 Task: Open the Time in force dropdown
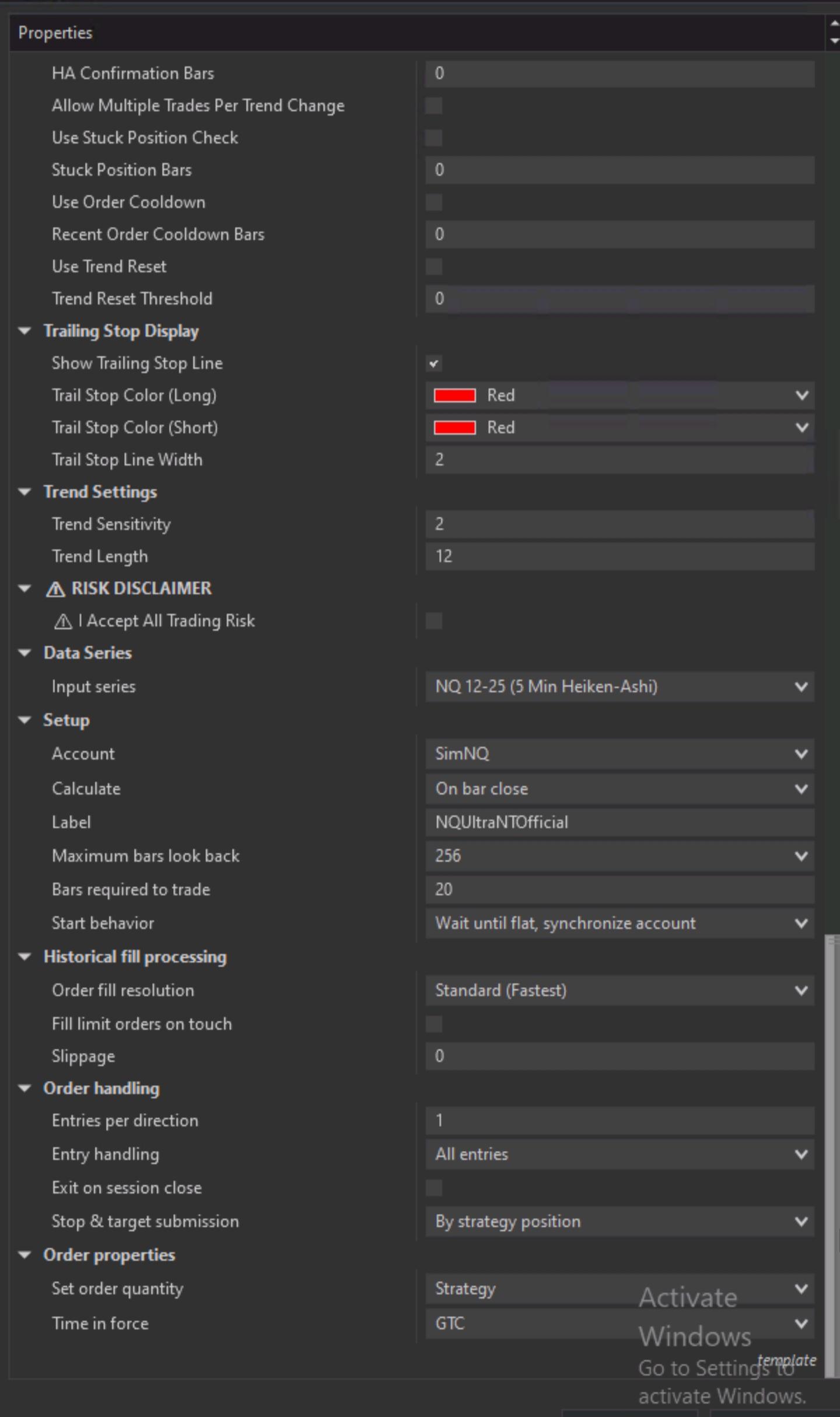(801, 1323)
